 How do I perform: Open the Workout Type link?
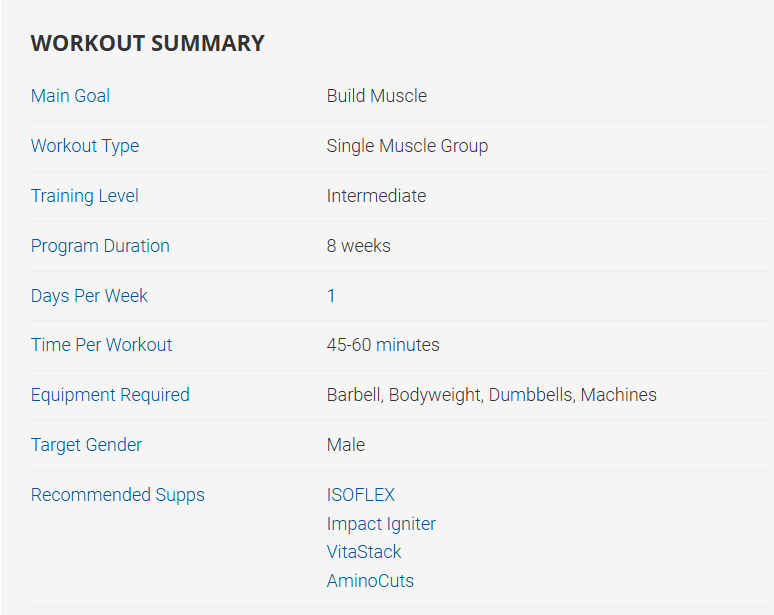tap(85, 146)
